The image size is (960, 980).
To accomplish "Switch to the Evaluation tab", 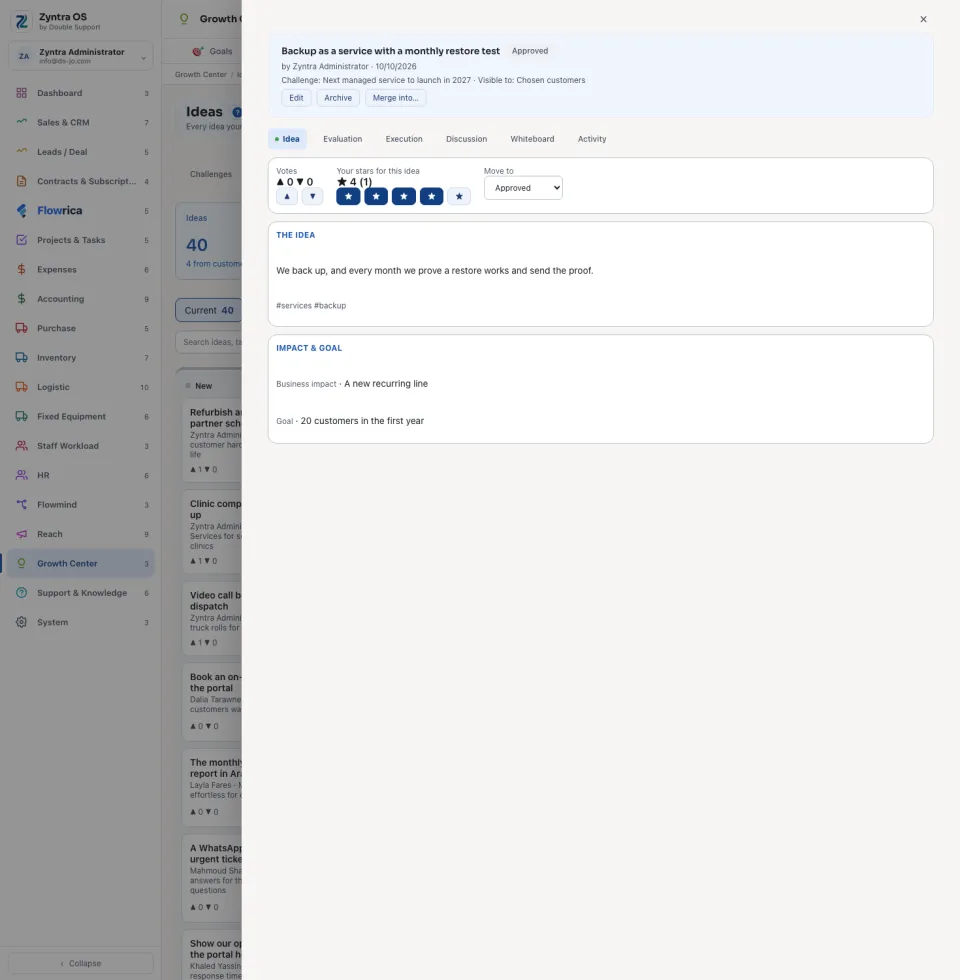I will click(x=342, y=139).
